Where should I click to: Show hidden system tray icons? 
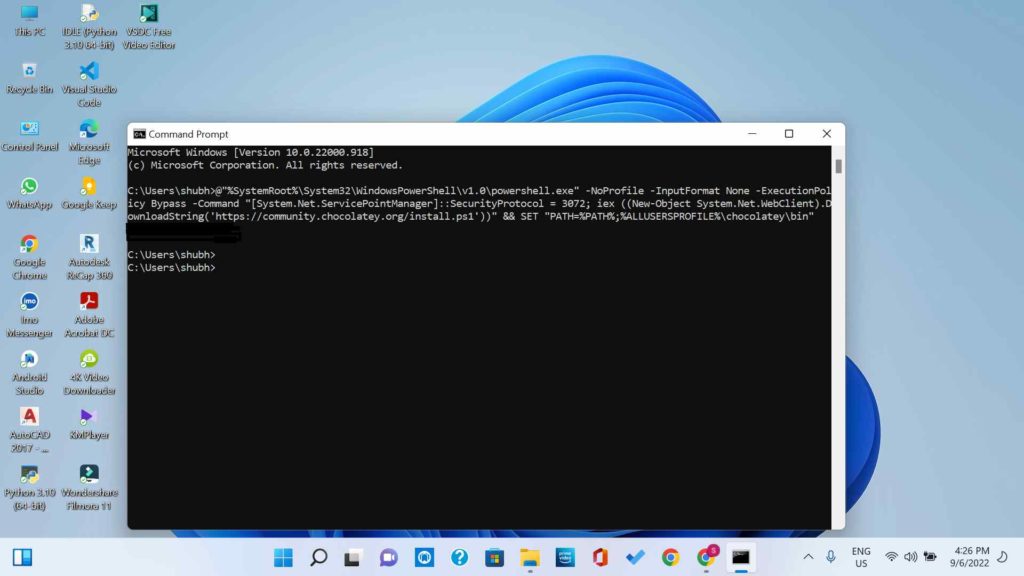click(x=808, y=557)
